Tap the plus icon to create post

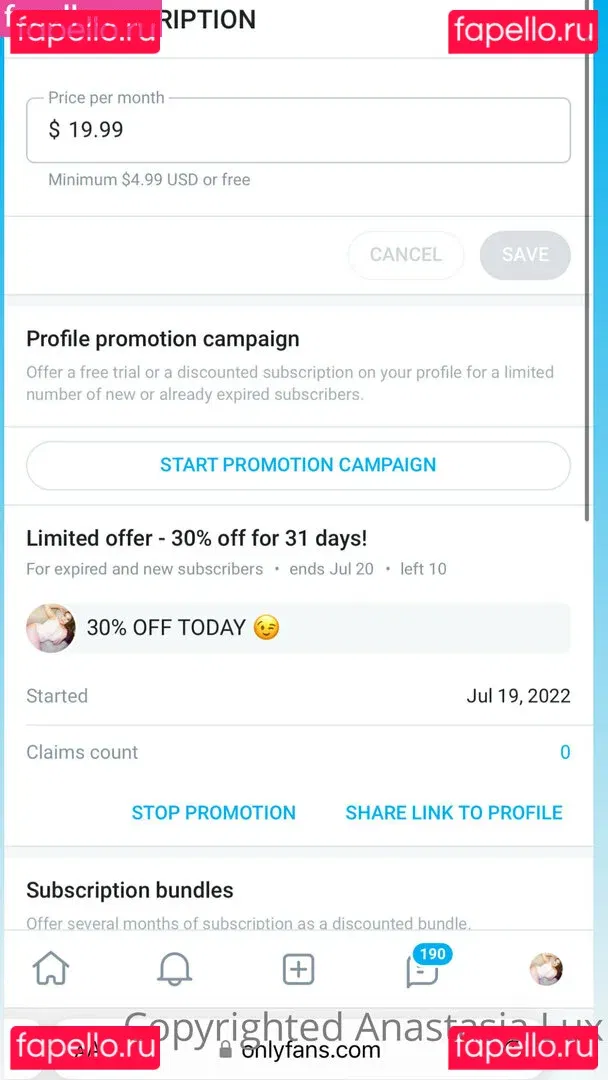tap(298, 969)
